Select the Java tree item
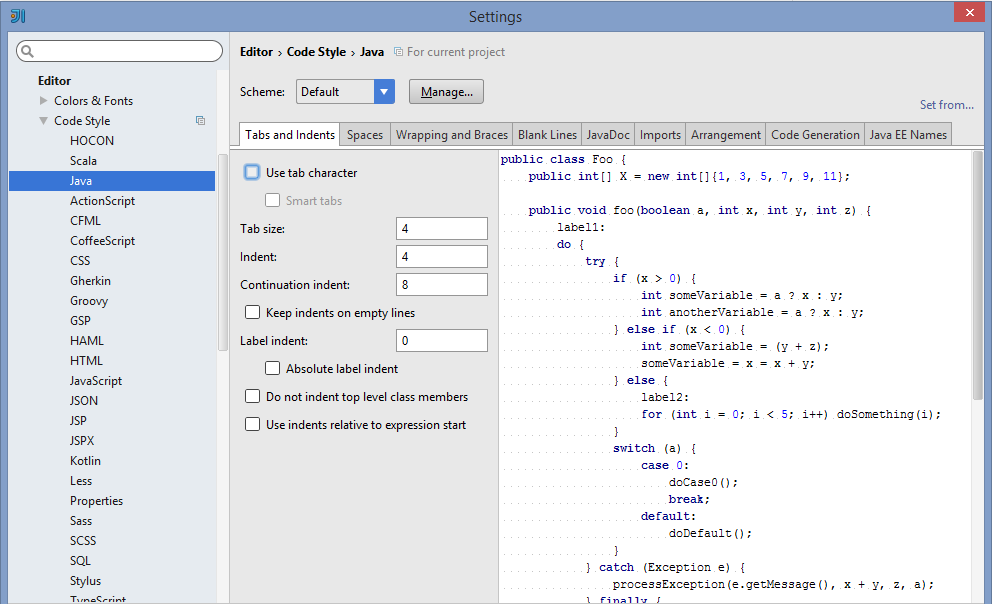 pos(112,180)
